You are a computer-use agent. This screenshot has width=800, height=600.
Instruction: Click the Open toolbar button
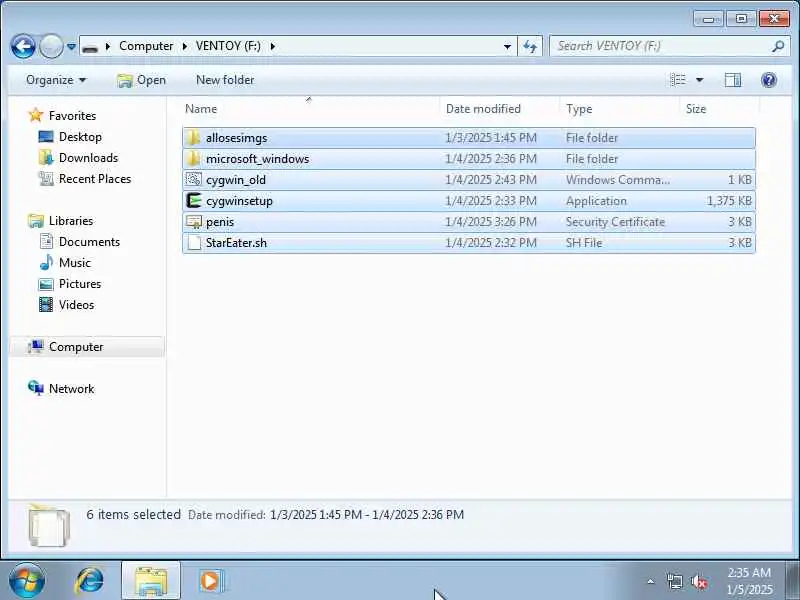tap(141, 80)
